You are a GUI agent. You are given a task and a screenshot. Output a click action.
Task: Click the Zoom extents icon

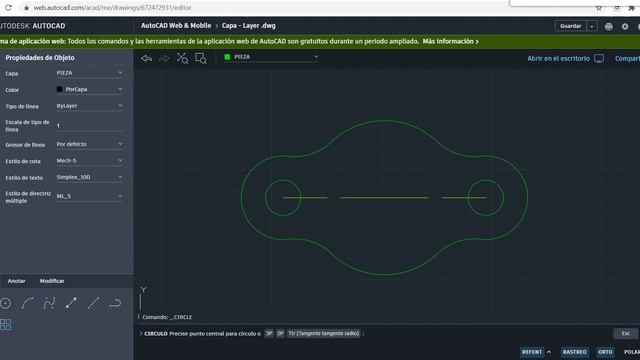182,58
